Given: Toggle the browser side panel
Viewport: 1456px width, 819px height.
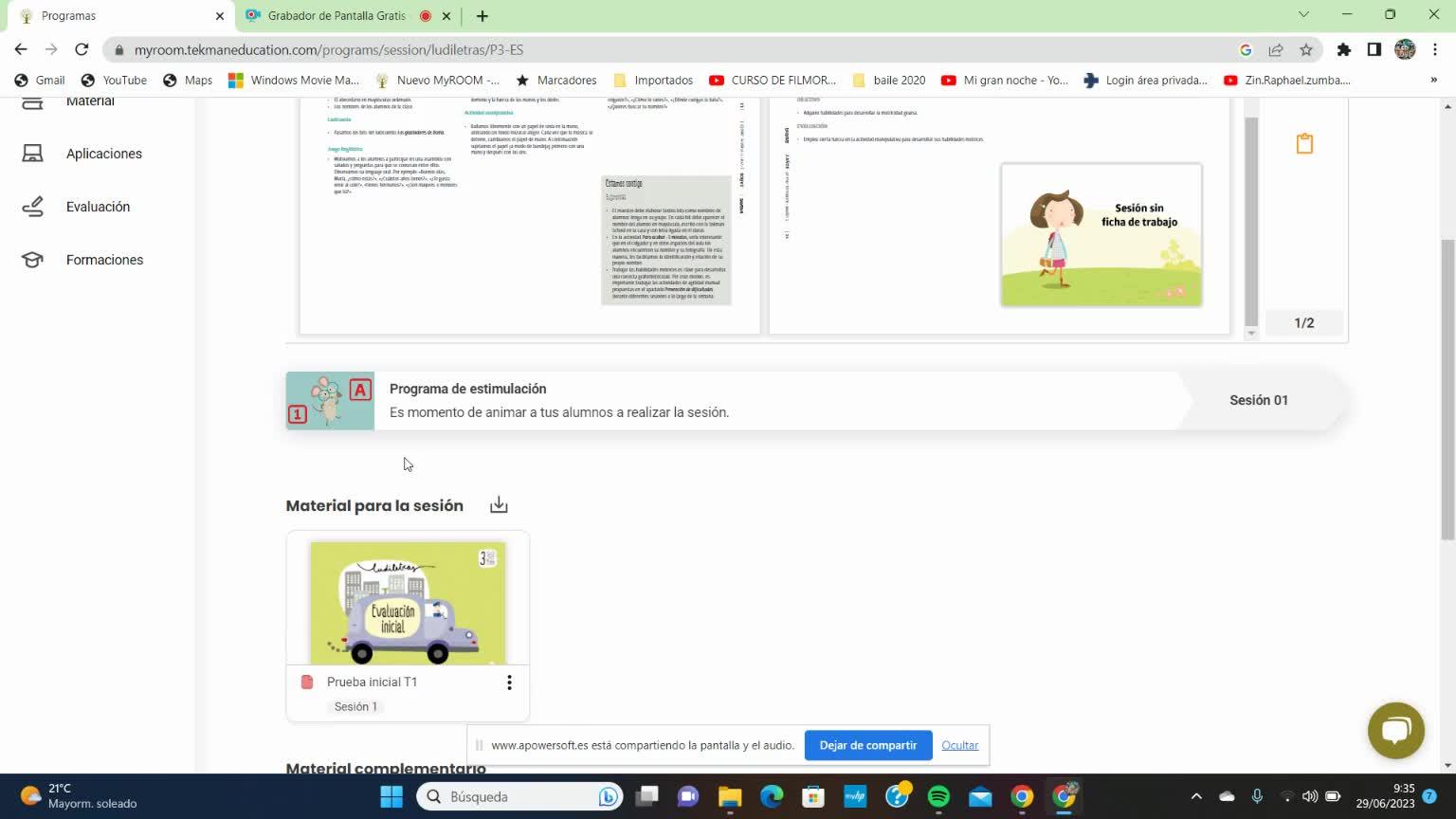Looking at the screenshot, I should click(1374, 49).
